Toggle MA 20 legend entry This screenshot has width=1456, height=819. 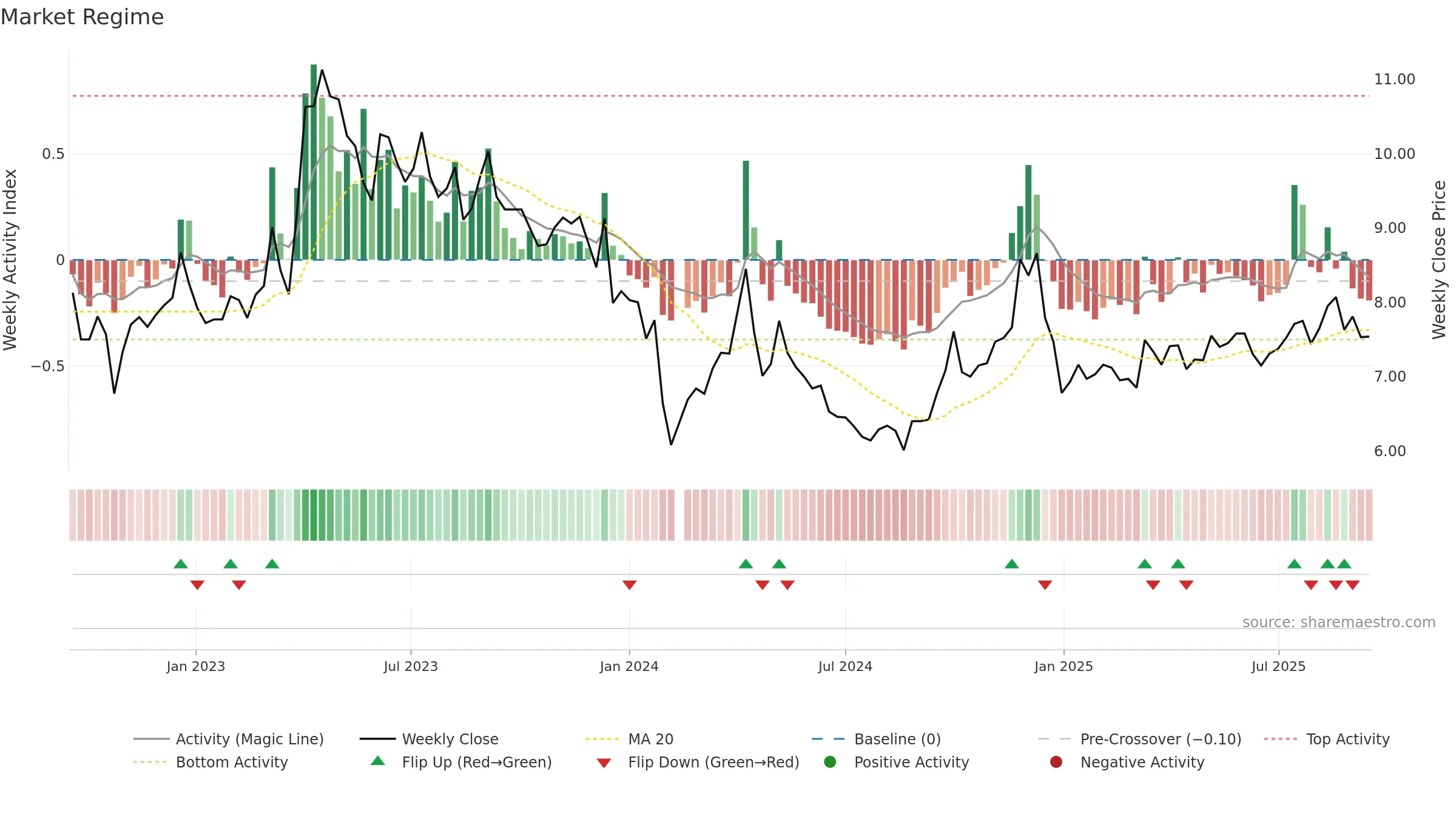pyautogui.click(x=629, y=739)
